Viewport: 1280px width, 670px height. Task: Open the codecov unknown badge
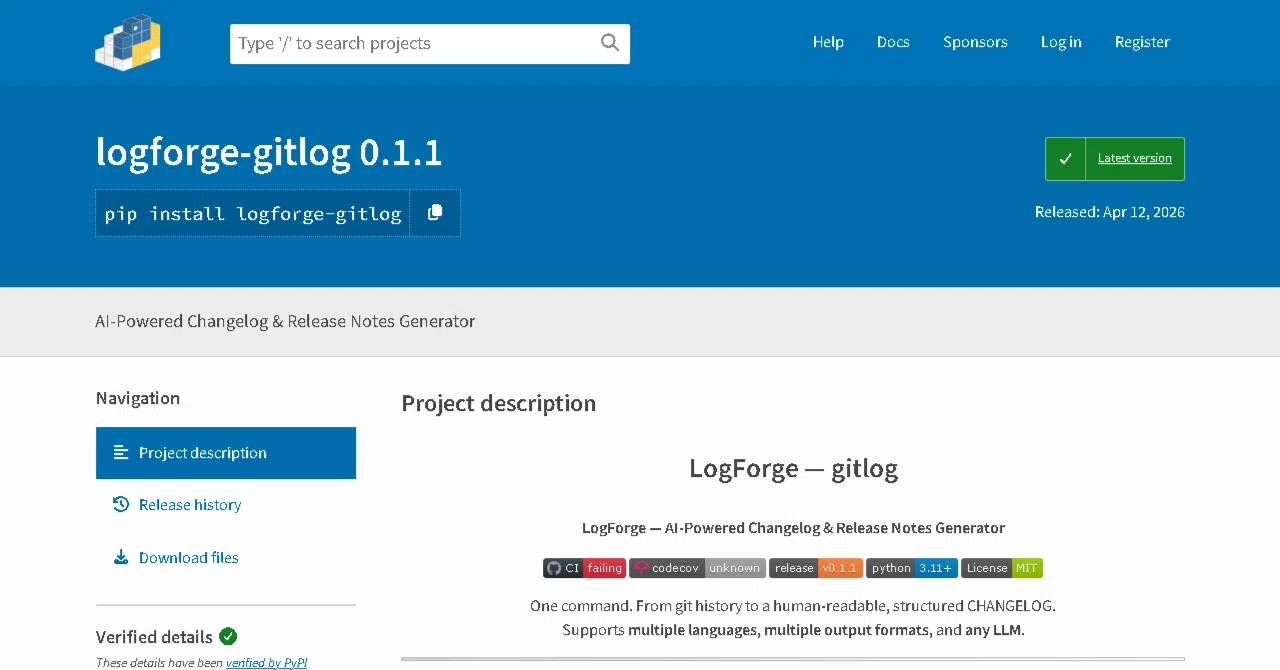coord(698,568)
